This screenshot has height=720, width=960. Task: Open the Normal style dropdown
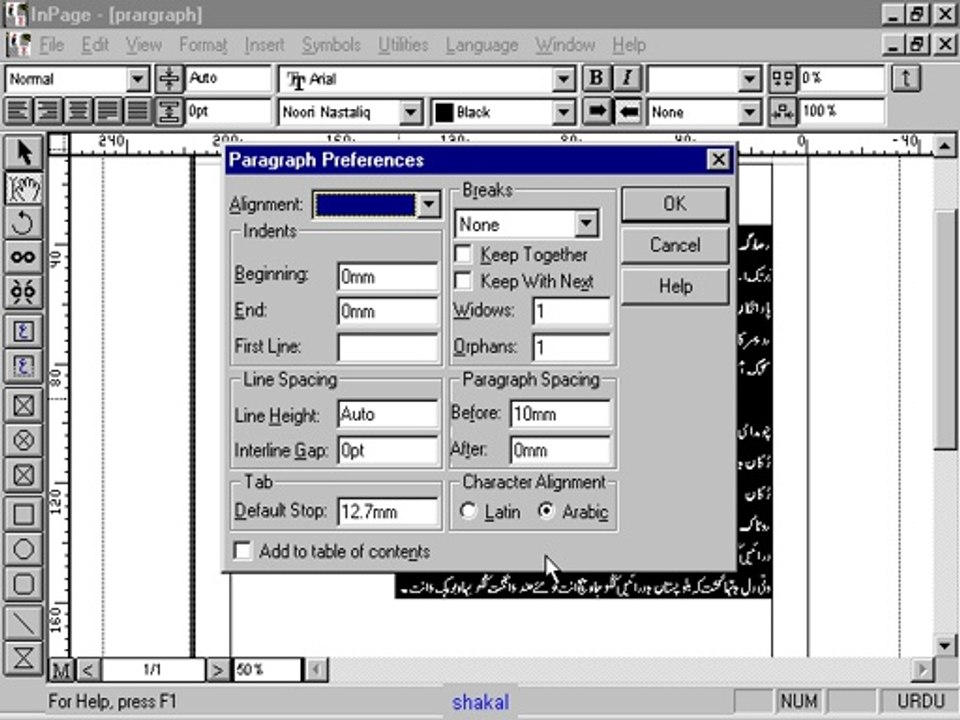click(x=137, y=79)
